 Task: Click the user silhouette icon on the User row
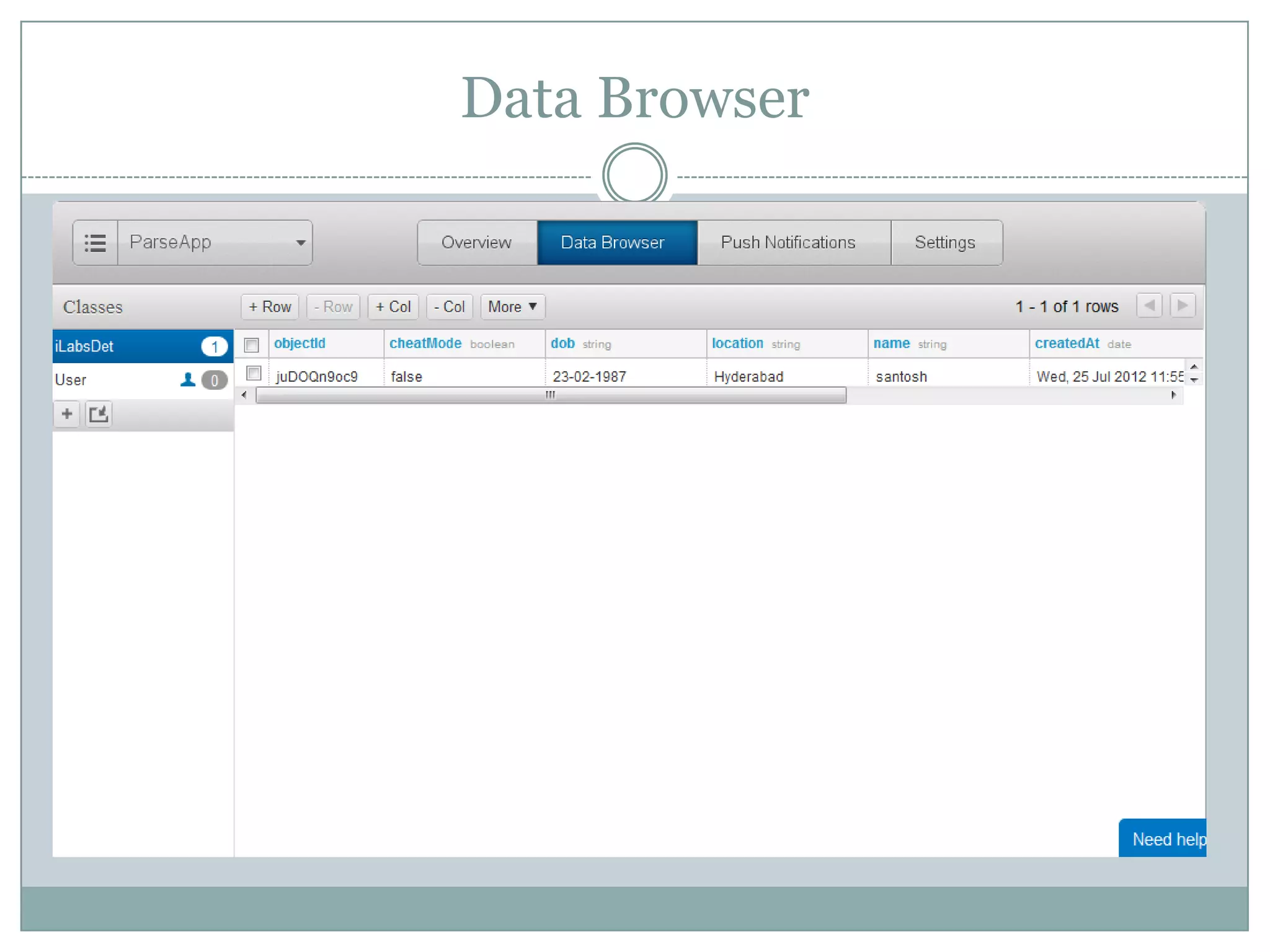pyautogui.click(x=187, y=380)
